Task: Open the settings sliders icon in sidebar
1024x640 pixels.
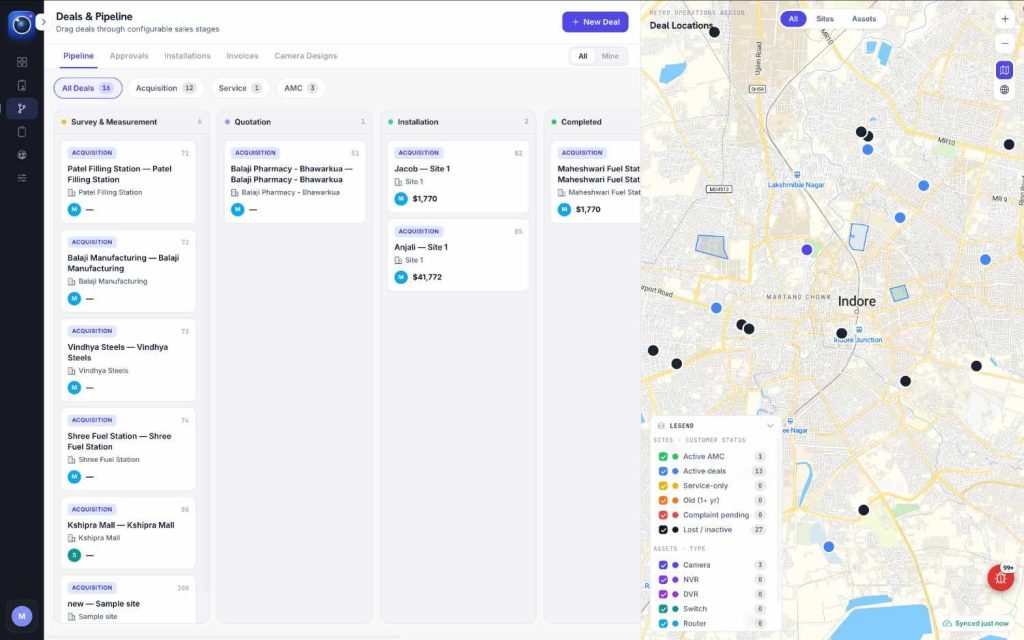Action: click(x=22, y=178)
